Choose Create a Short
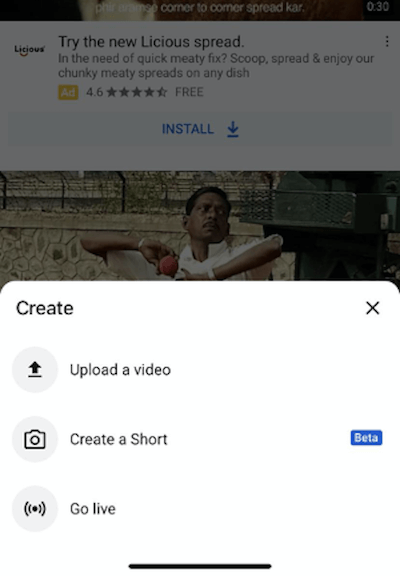The height and width of the screenshot is (576, 400). [200, 439]
